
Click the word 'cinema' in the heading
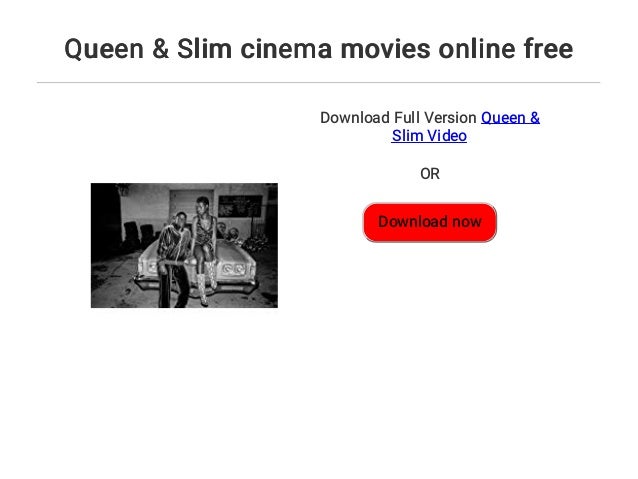(x=286, y=49)
